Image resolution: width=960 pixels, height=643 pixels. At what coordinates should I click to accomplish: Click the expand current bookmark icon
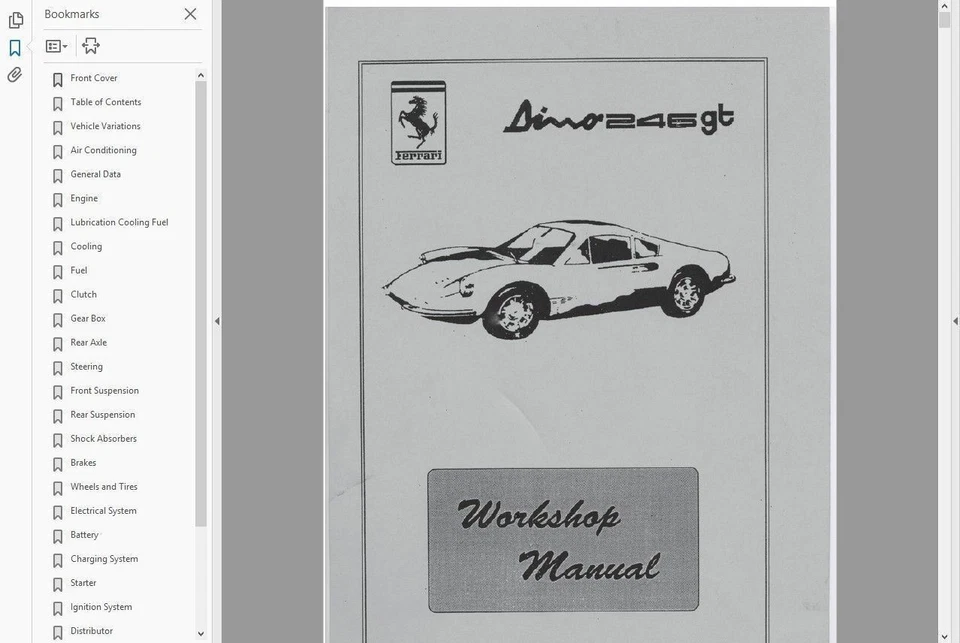[x=90, y=45]
